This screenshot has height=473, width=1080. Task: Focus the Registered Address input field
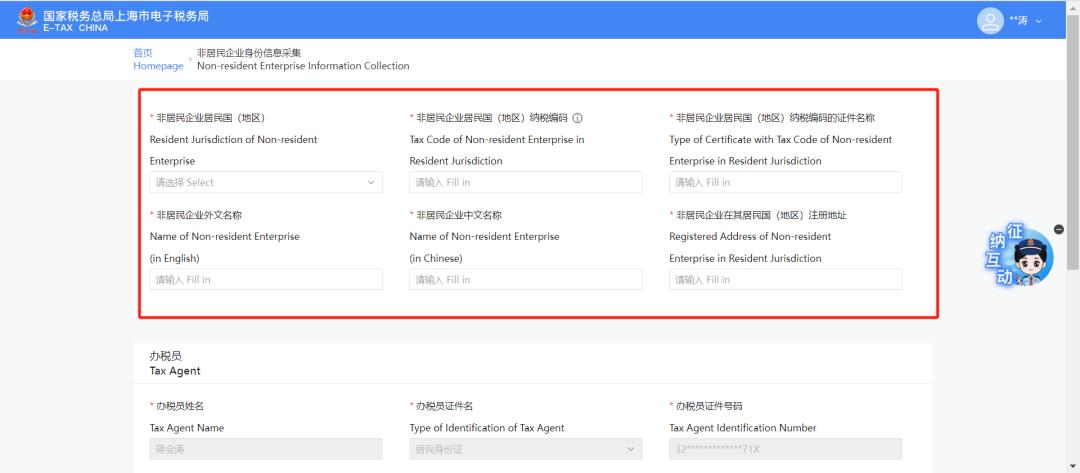[785, 280]
